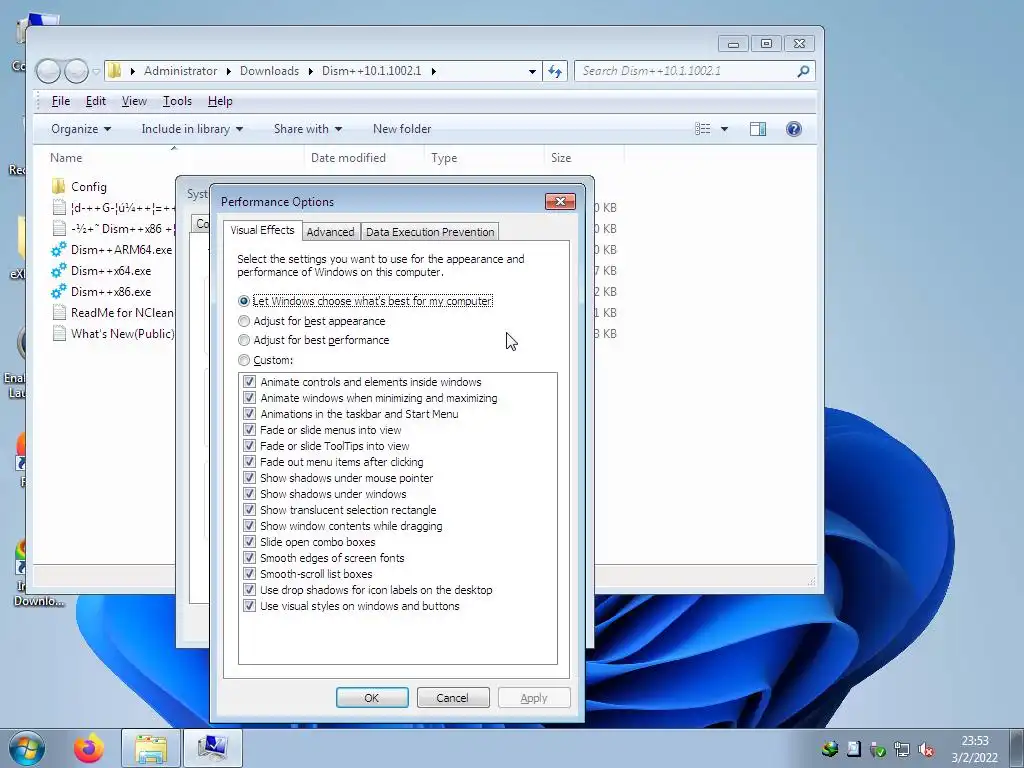Click the refresh arrows beside the address bar
1024x768 pixels.
click(554, 71)
